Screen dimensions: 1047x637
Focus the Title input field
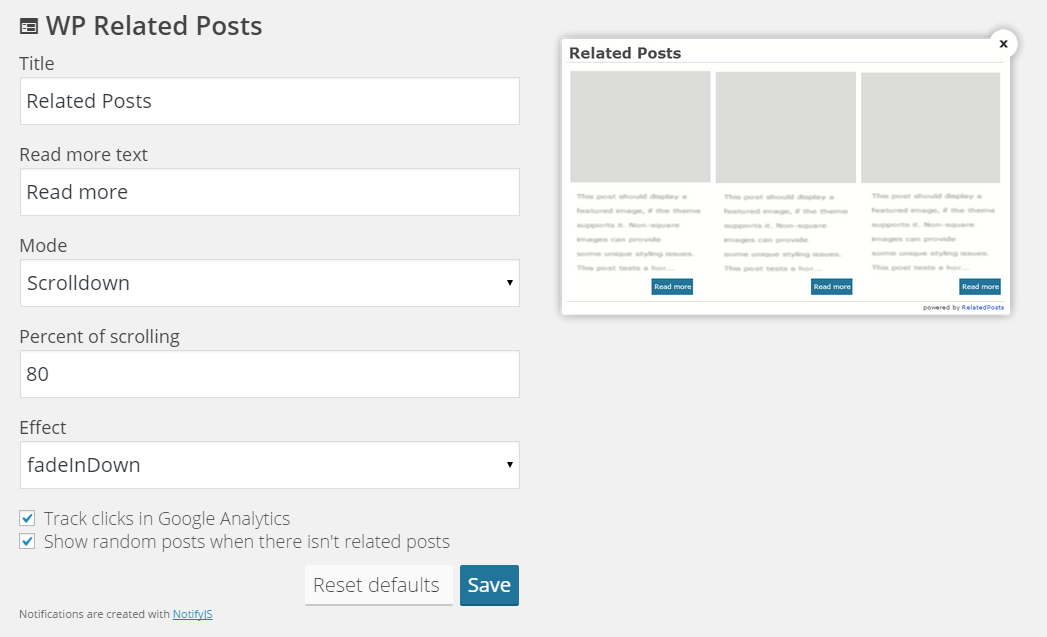pyautogui.click(x=270, y=101)
